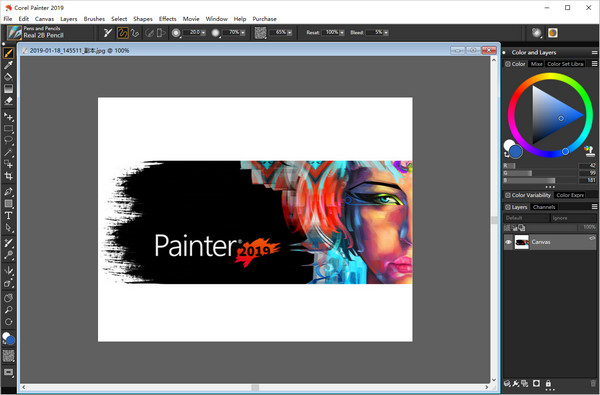
Task: Select the Crop tool
Action: pos(8,176)
